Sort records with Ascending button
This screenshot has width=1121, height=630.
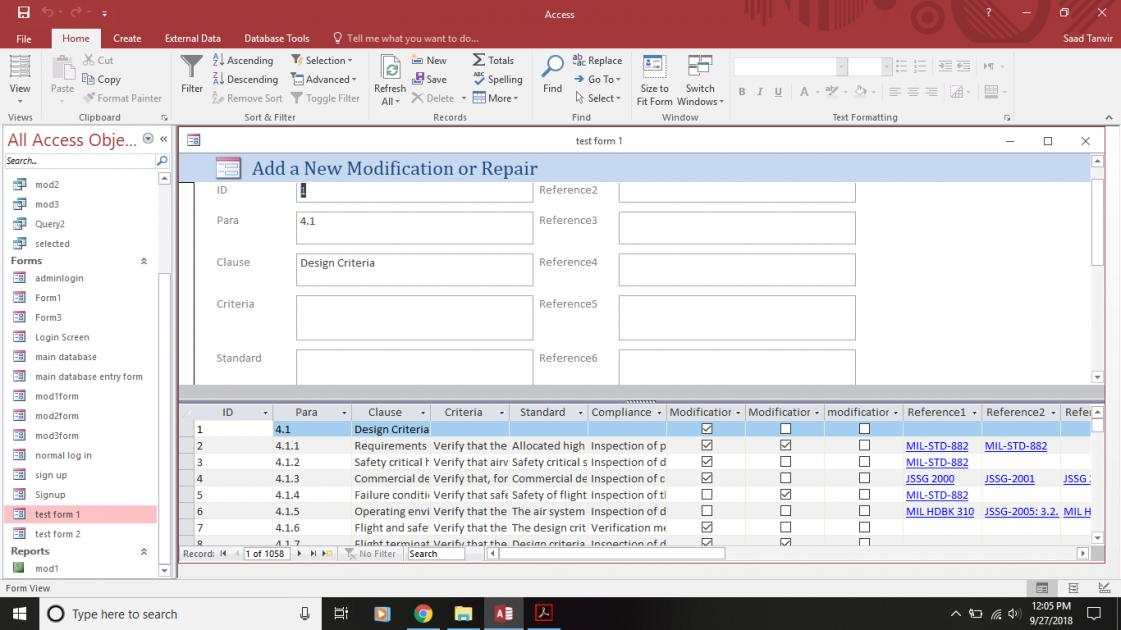tap(243, 60)
